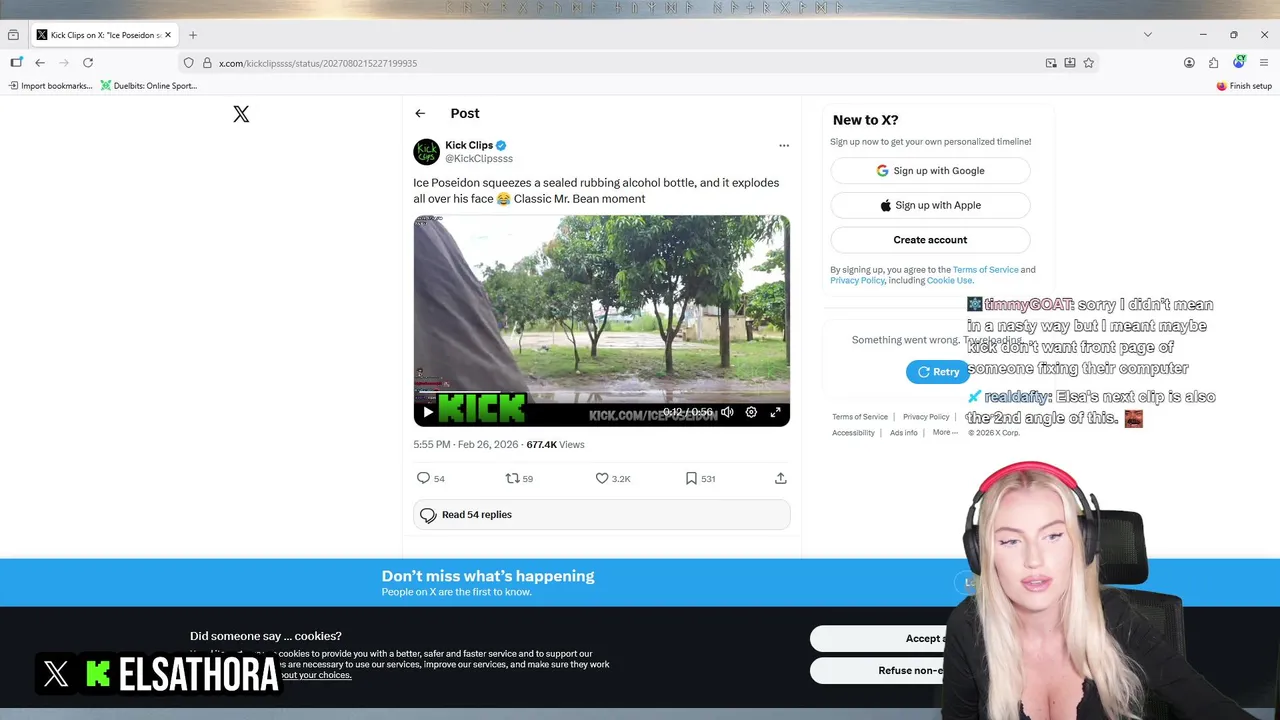The image size is (1280, 720).
Task: Open Import bookmarks item
Action: (x=51, y=86)
